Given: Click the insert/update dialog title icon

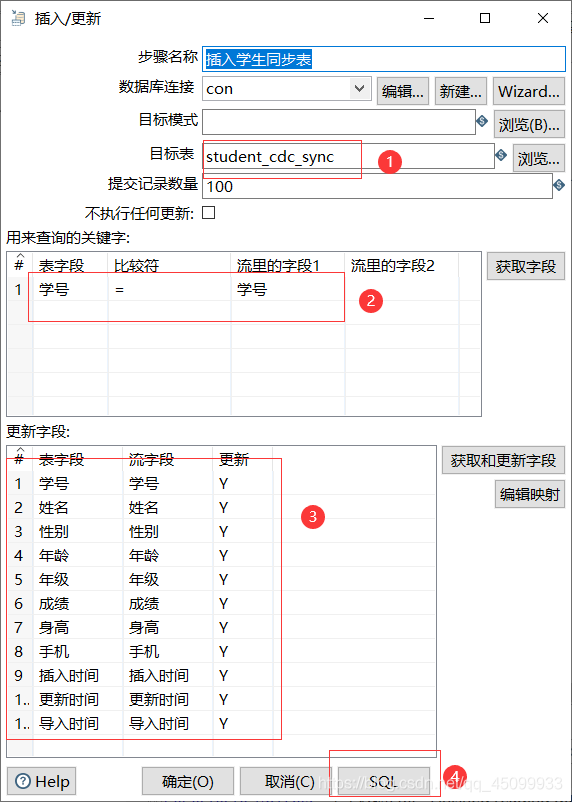Looking at the screenshot, I should pos(18,18).
